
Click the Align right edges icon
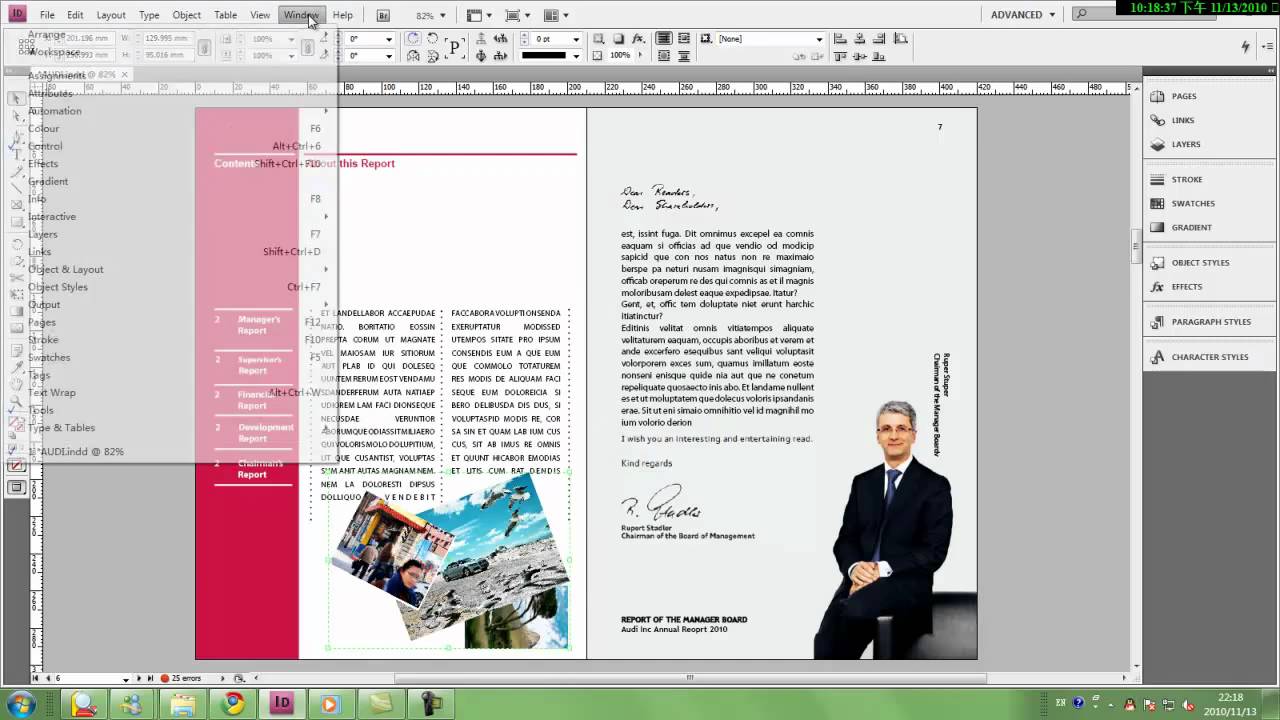(x=881, y=38)
